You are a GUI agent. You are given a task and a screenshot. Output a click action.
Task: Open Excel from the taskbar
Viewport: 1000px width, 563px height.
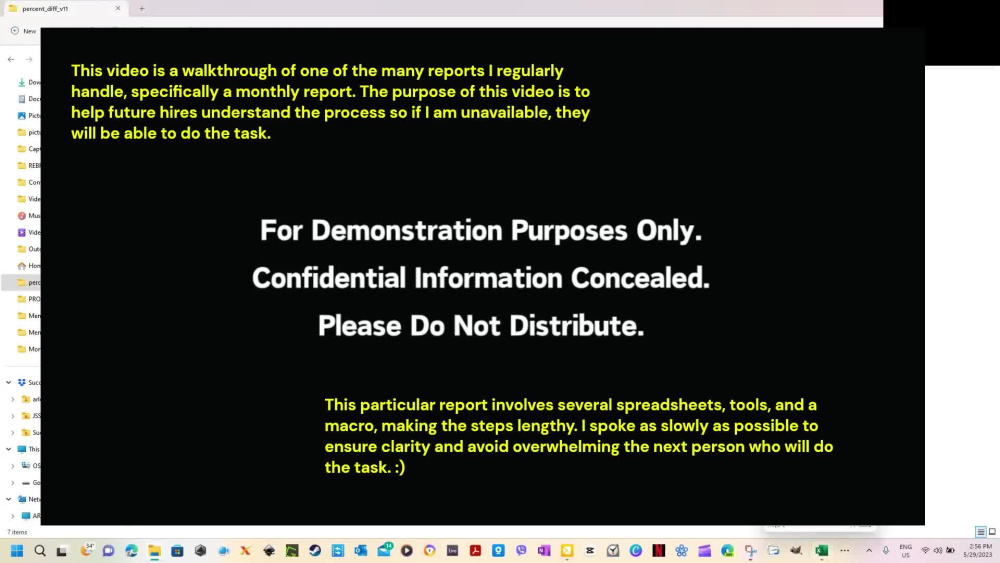point(821,551)
